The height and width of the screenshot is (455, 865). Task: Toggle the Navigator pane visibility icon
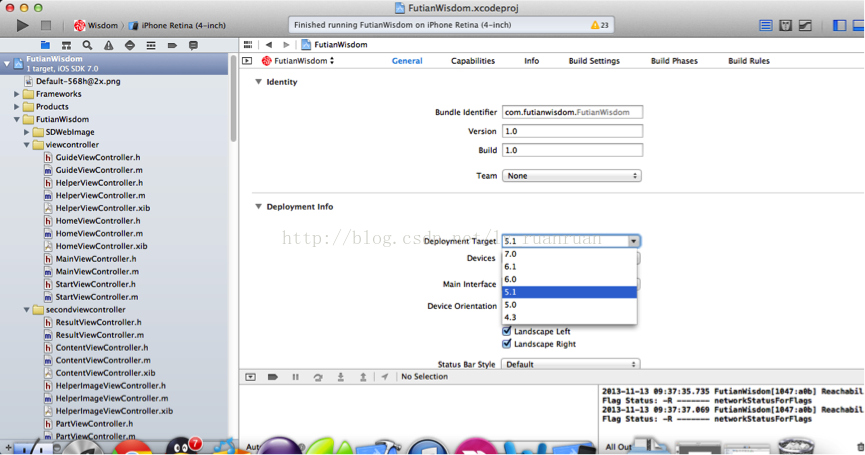(x=840, y=25)
